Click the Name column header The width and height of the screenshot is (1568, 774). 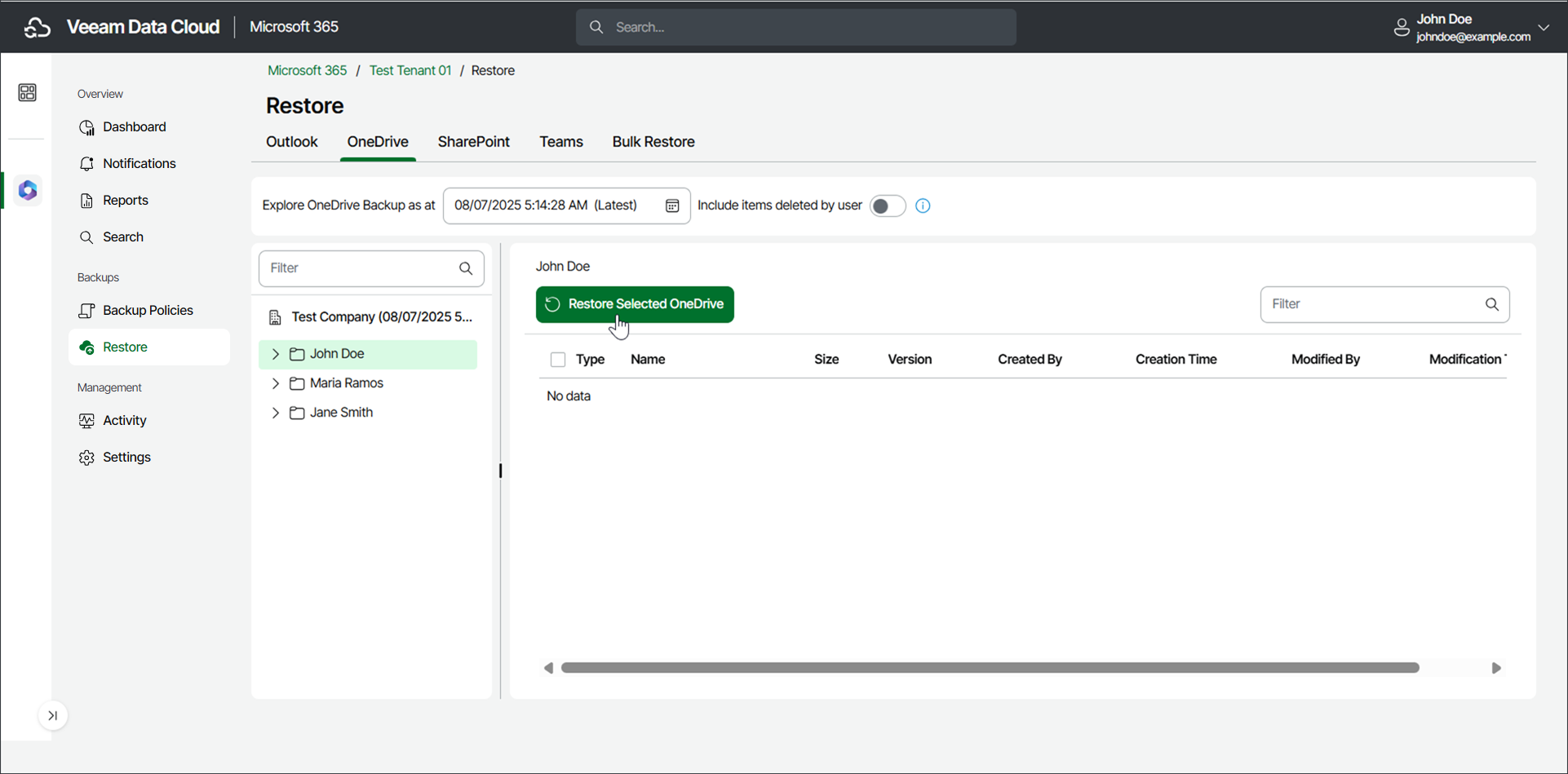tap(648, 360)
